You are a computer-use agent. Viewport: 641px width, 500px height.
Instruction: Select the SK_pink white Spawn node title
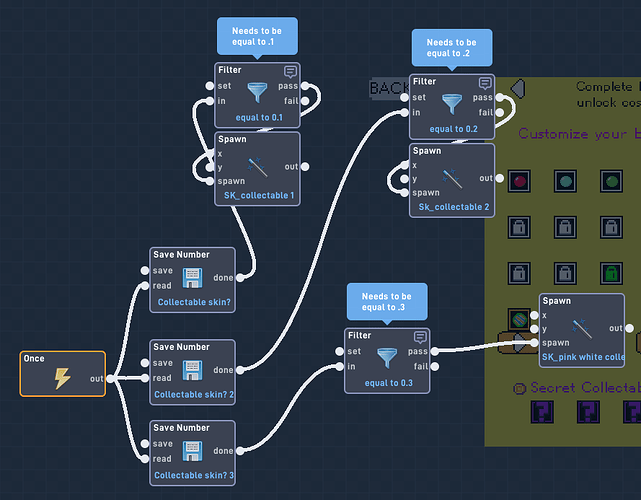point(556,301)
